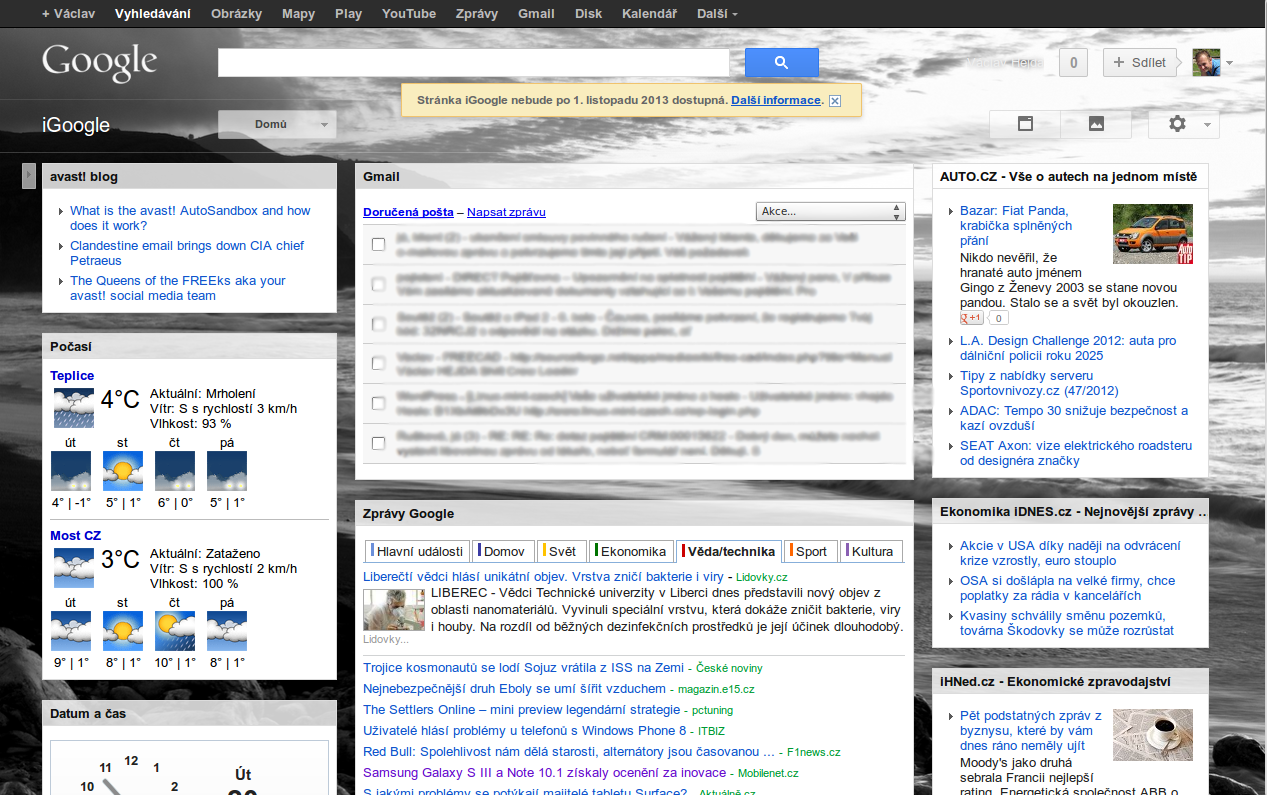Click Most CZ current weather icon
The width and height of the screenshot is (1267, 795).
point(74,568)
